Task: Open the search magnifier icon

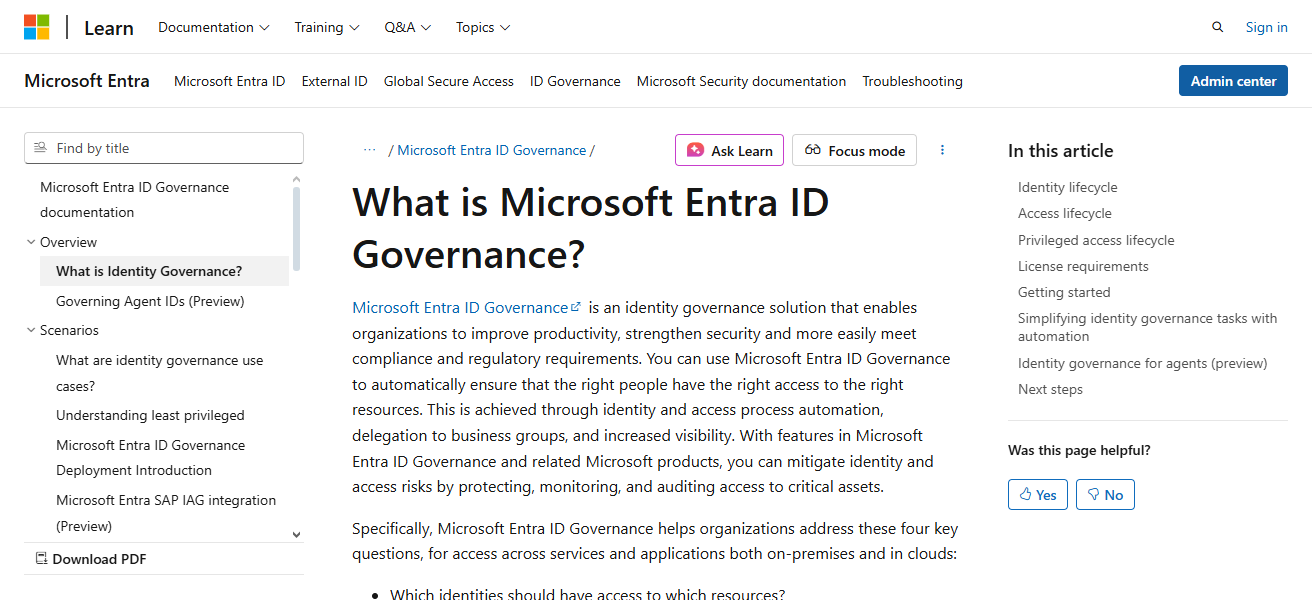Action: pos(1217,27)
